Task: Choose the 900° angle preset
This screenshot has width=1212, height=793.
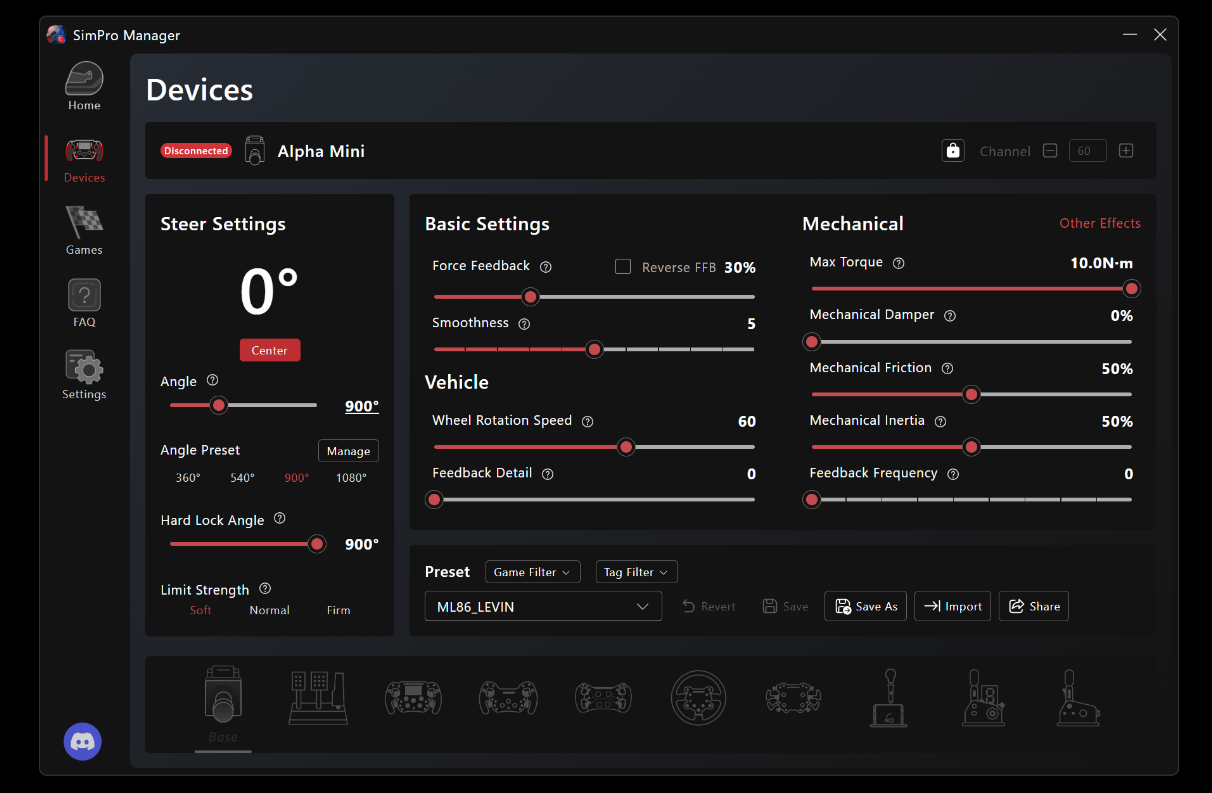Action: [297, 478]
